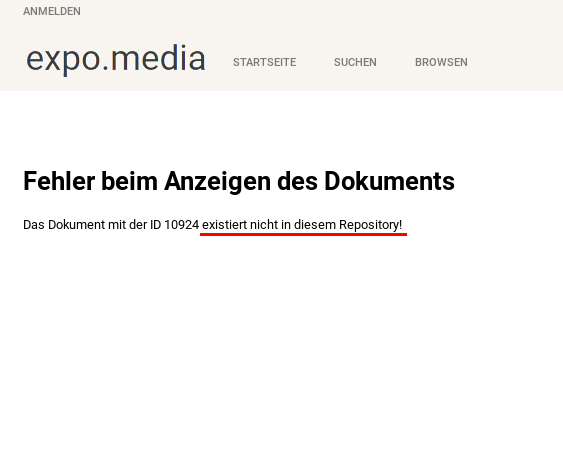
Task: Click the word 'Dokuments' in the heading
Action: point(389,181)
